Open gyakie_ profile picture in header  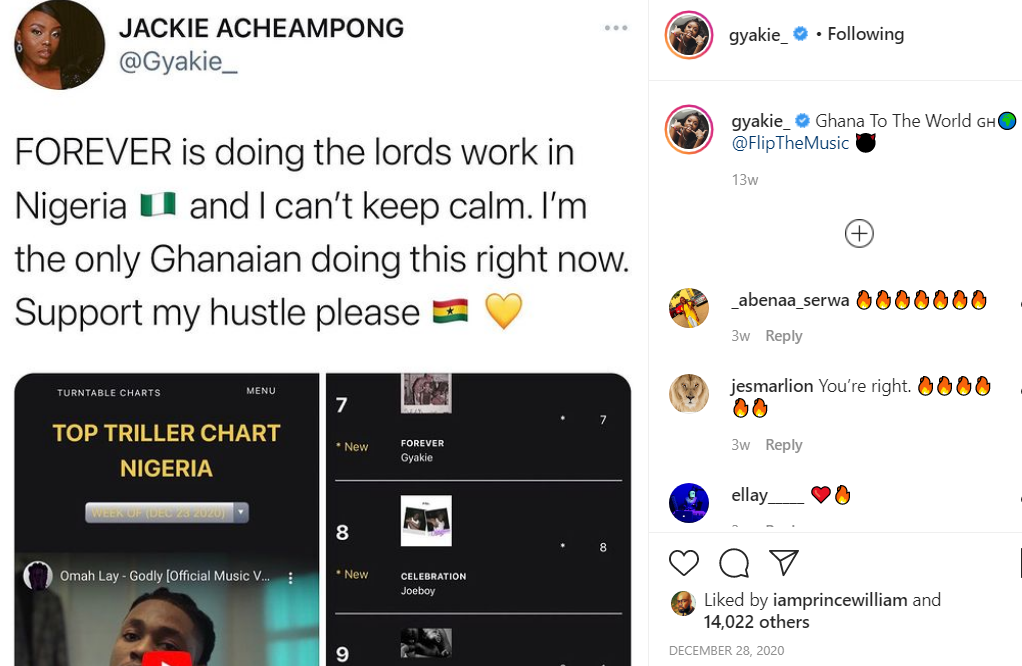point(689,35)
